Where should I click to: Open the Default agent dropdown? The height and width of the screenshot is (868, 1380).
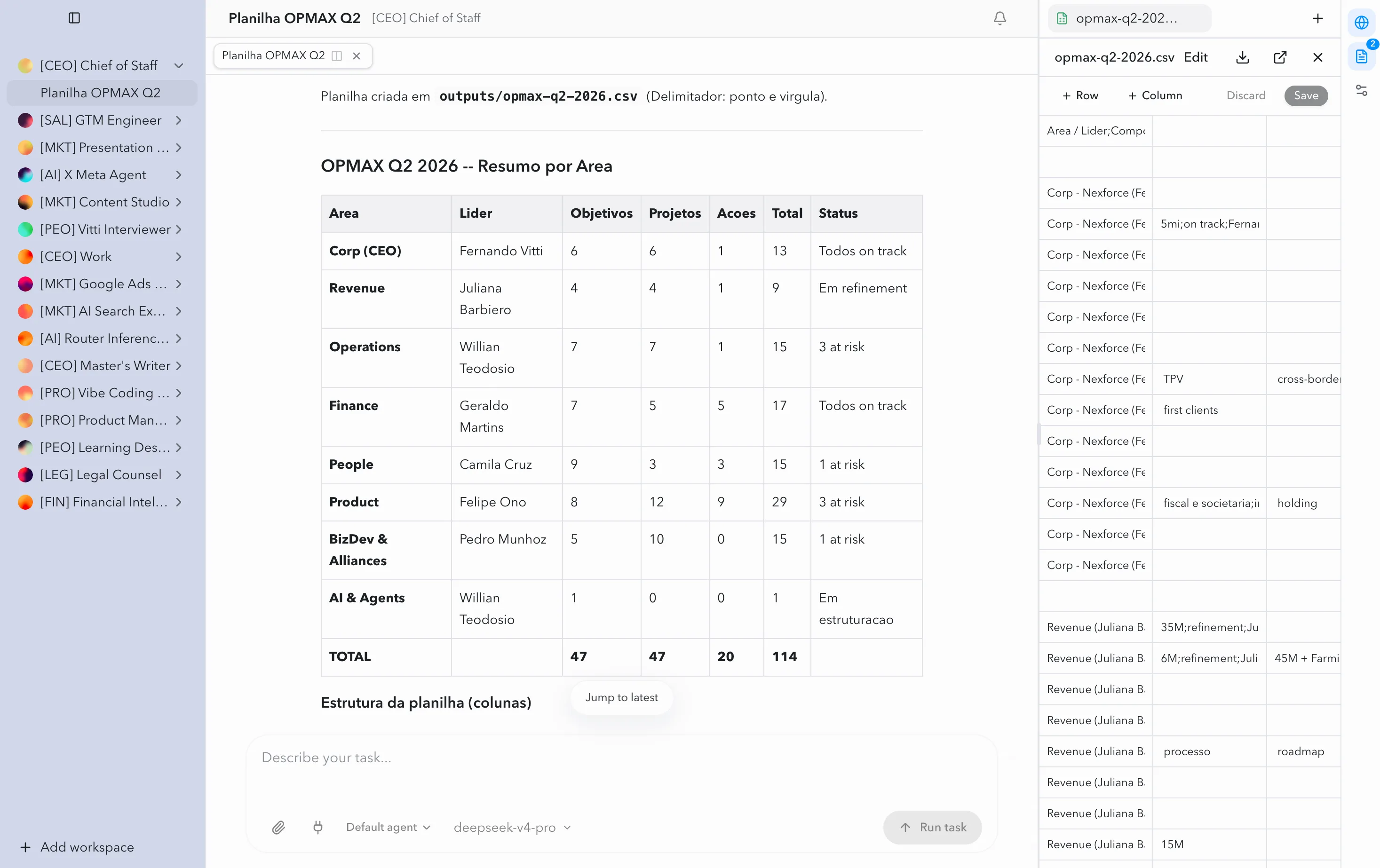(x=388, y=827)
